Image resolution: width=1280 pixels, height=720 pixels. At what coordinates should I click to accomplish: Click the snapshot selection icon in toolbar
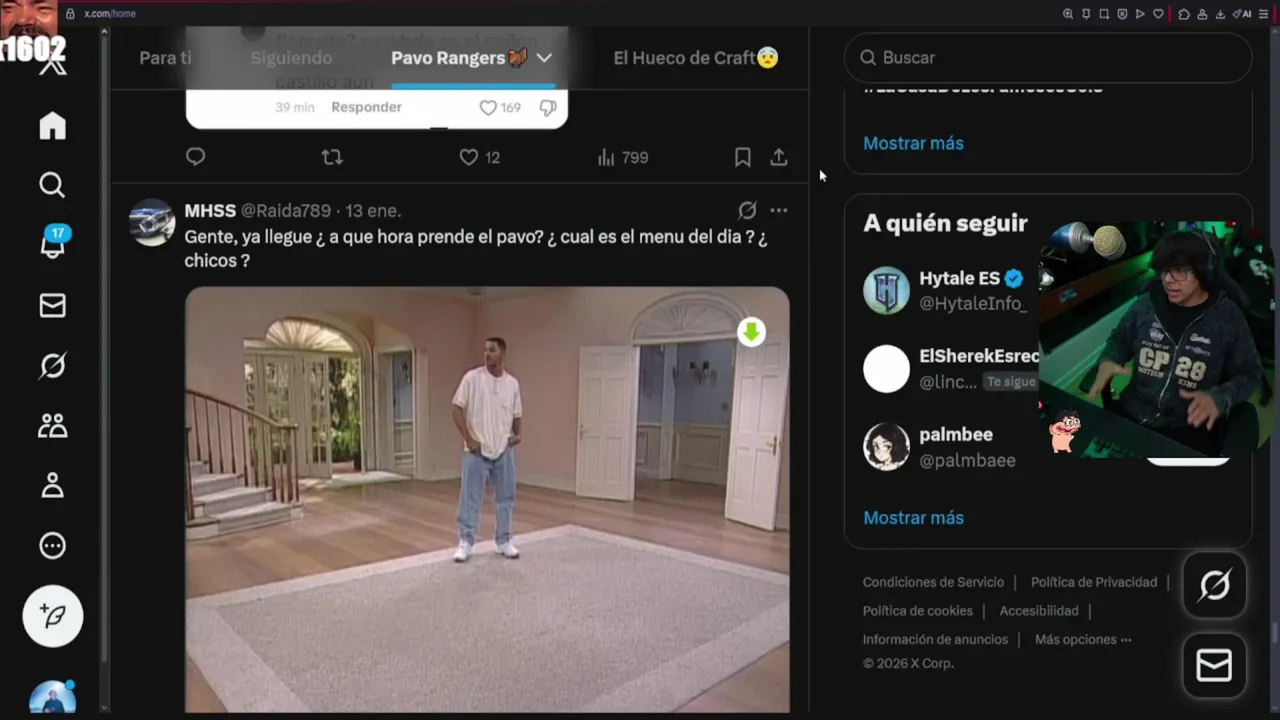(x=1104, y=14)
